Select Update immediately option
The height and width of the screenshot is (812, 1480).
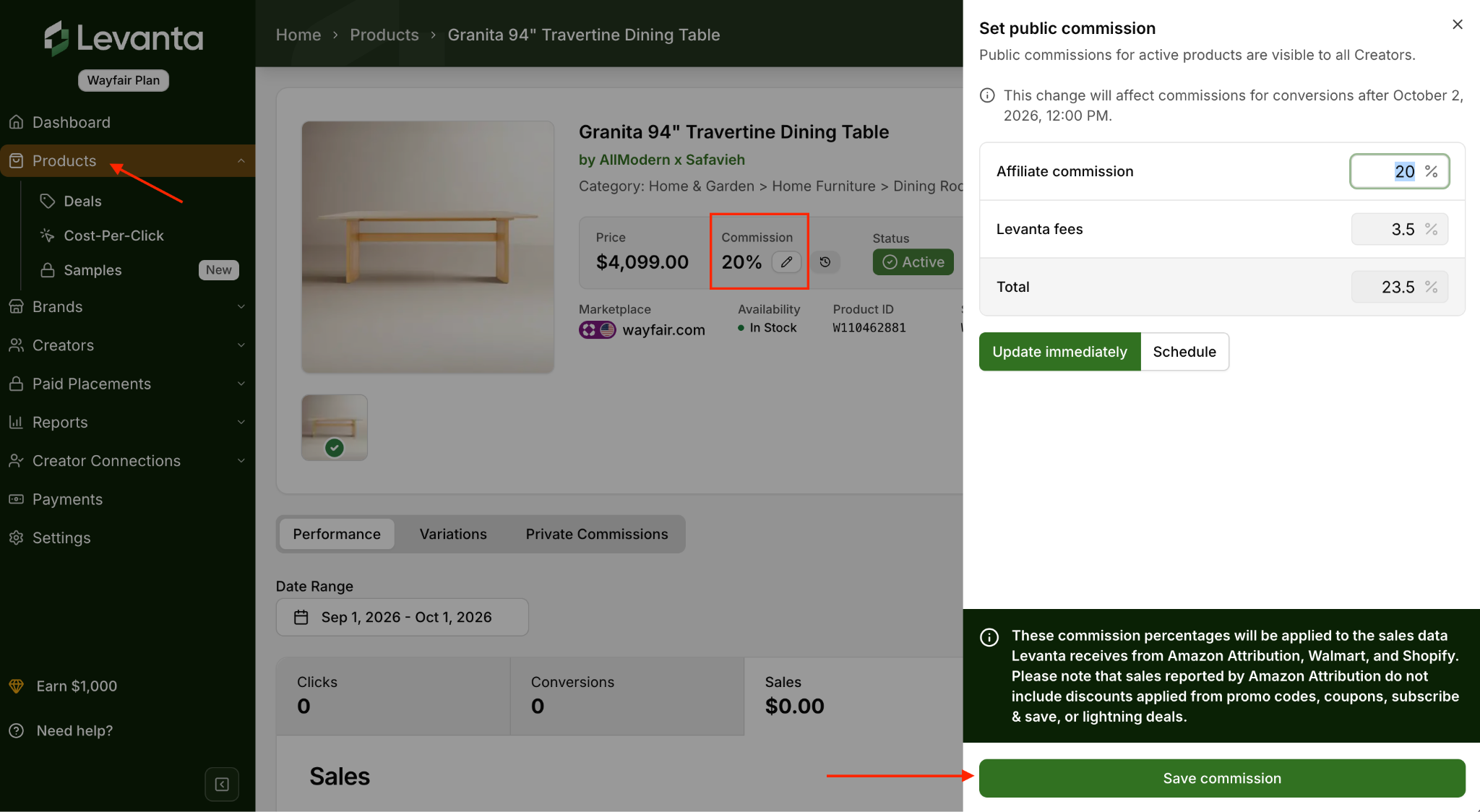pyautogui.click(x=1059, y=351)
